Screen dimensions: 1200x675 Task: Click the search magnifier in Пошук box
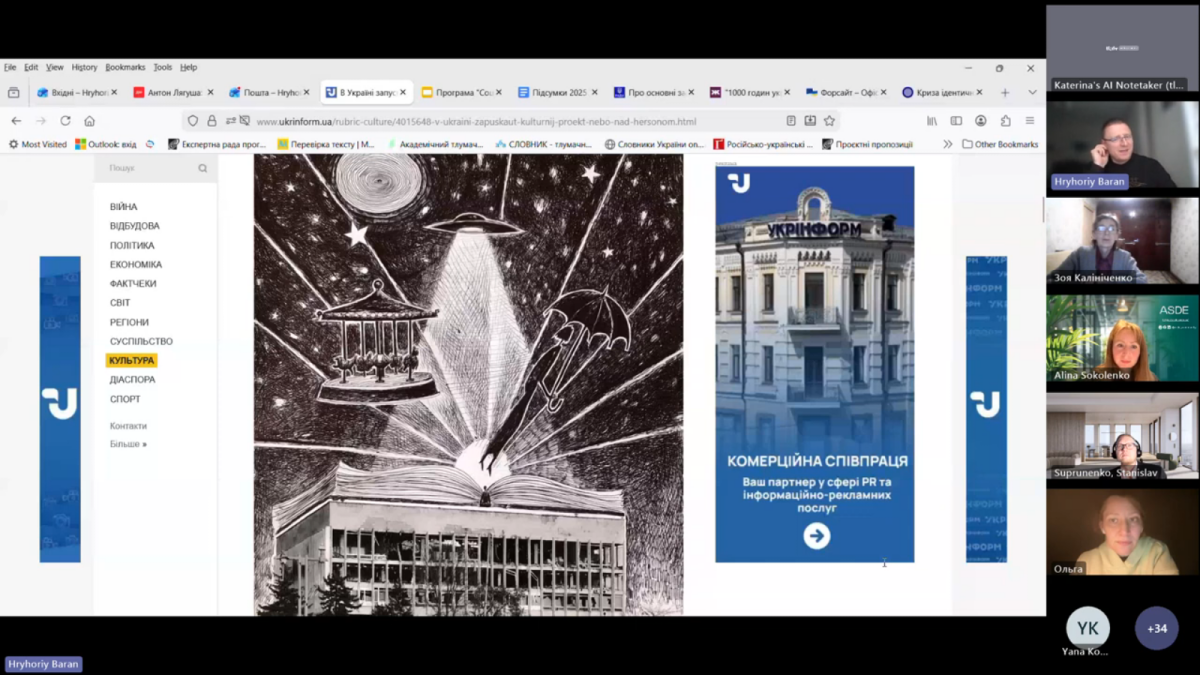click(x=203, y=169)
